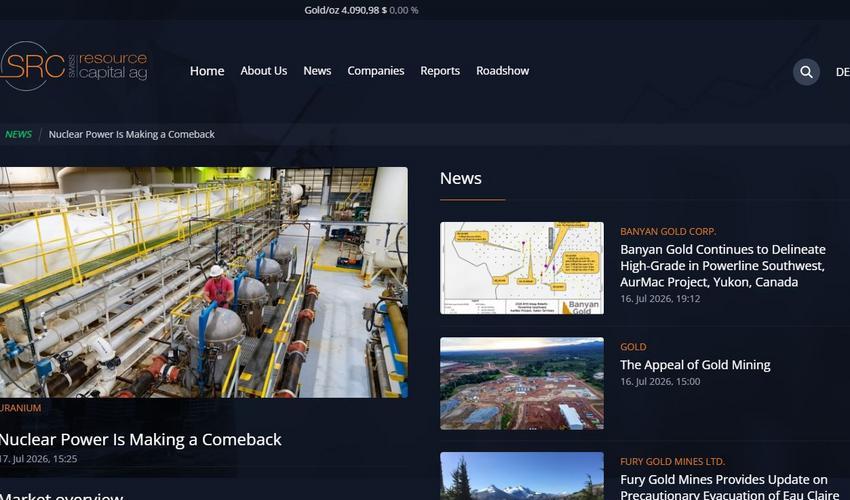The image size is (850, 500).
Task: Open headline Nuclear Power Is Making a Comeback
Action: (140, 439)
